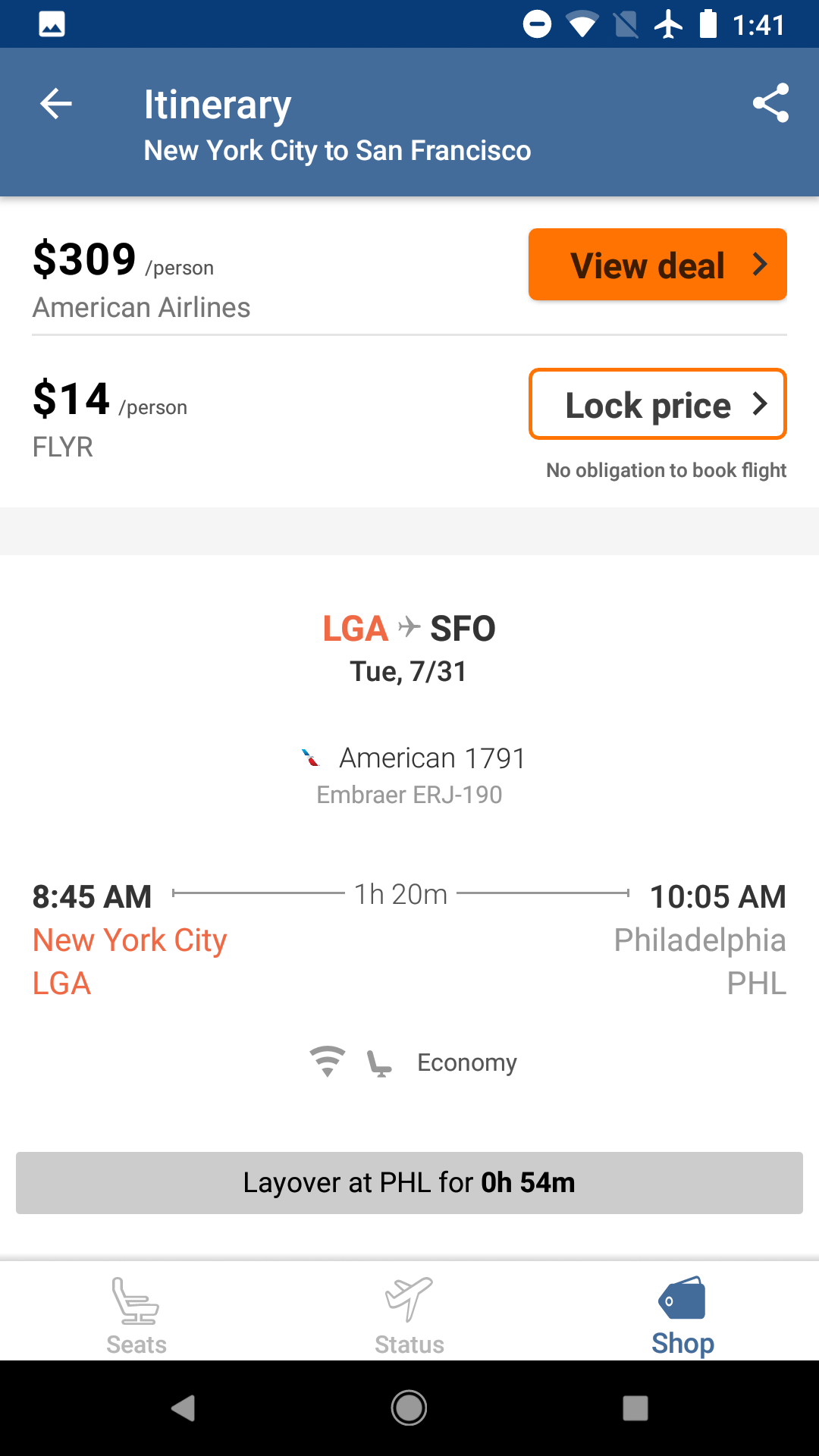The image size is (819, 1456).
Task: Tap the American 1791 flight label
Action: tap(432, 758)
